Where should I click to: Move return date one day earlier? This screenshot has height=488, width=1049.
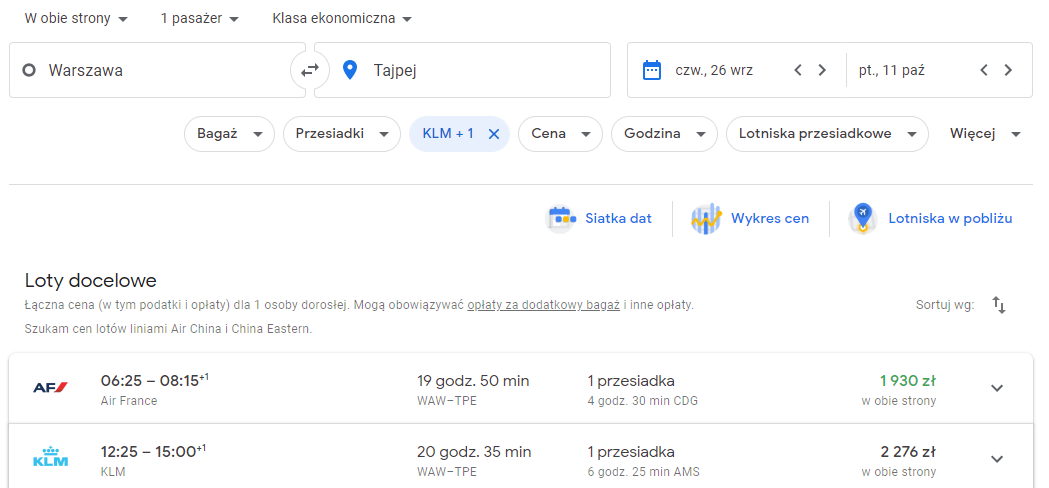click(x=983, y=70)
